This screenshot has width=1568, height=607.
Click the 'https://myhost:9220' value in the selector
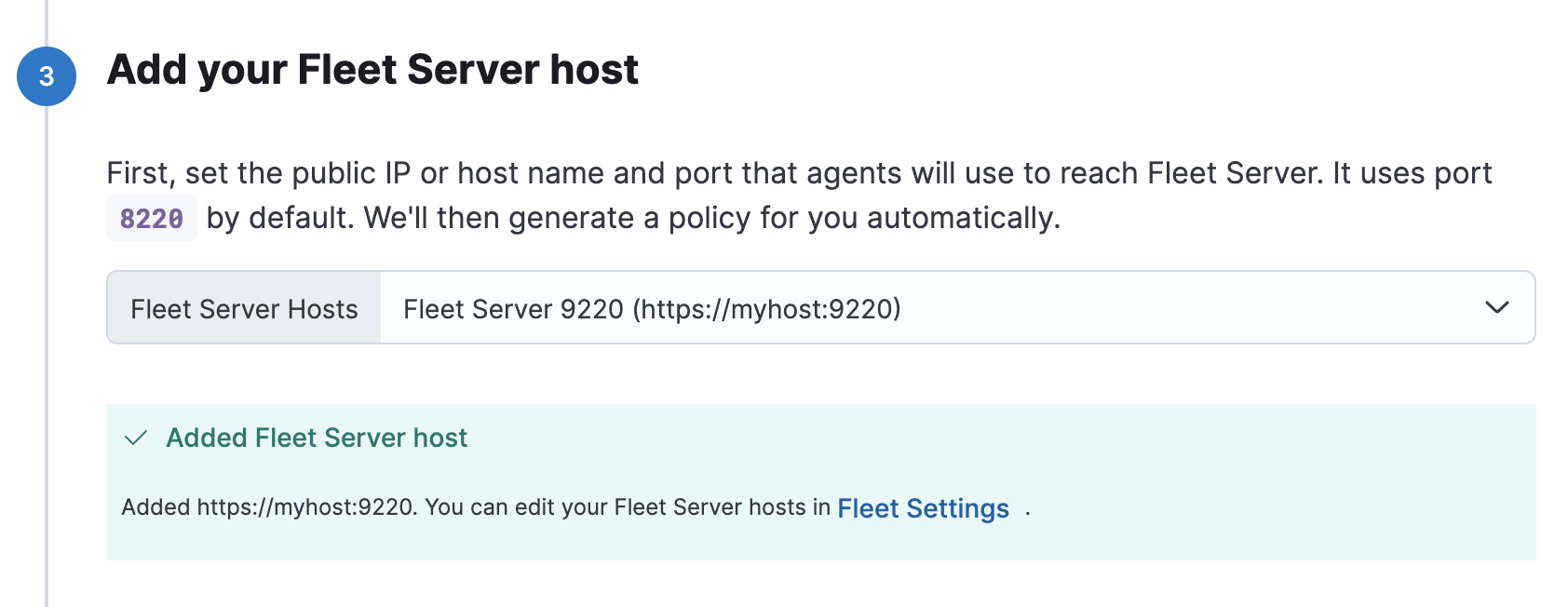click(x=771, y=308)
